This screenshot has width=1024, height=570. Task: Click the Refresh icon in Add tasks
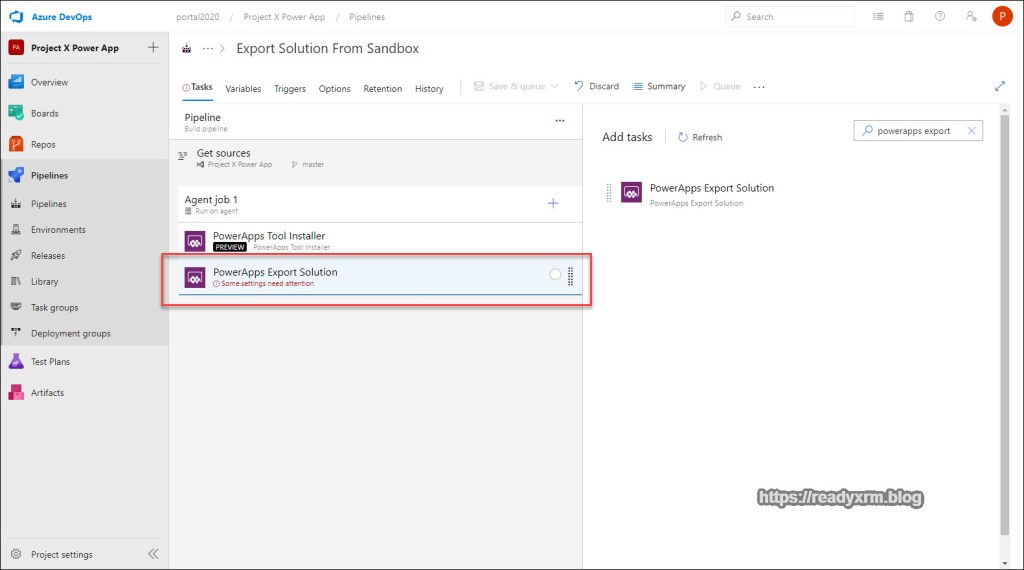(683, 137)
